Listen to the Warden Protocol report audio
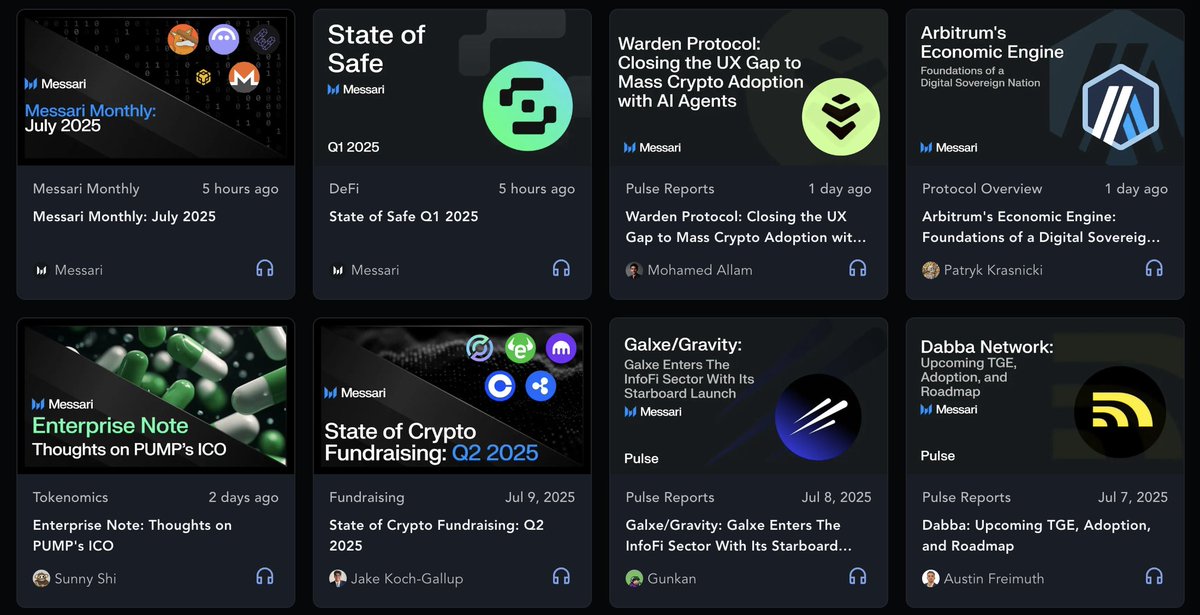This screenshot has width=1200, height=615. click(x=857, y=269)
